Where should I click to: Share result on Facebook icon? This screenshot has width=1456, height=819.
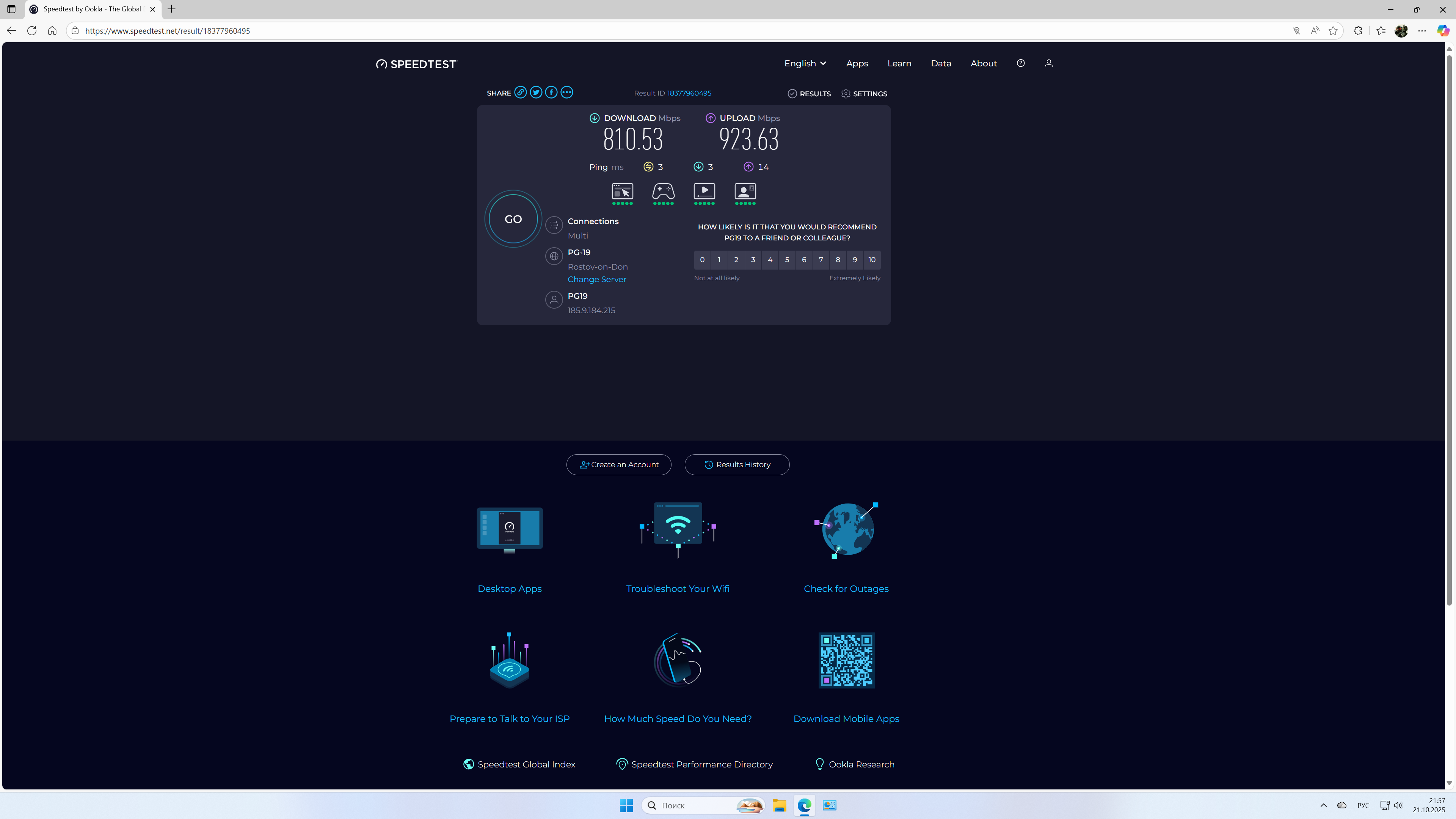point(551,92)
